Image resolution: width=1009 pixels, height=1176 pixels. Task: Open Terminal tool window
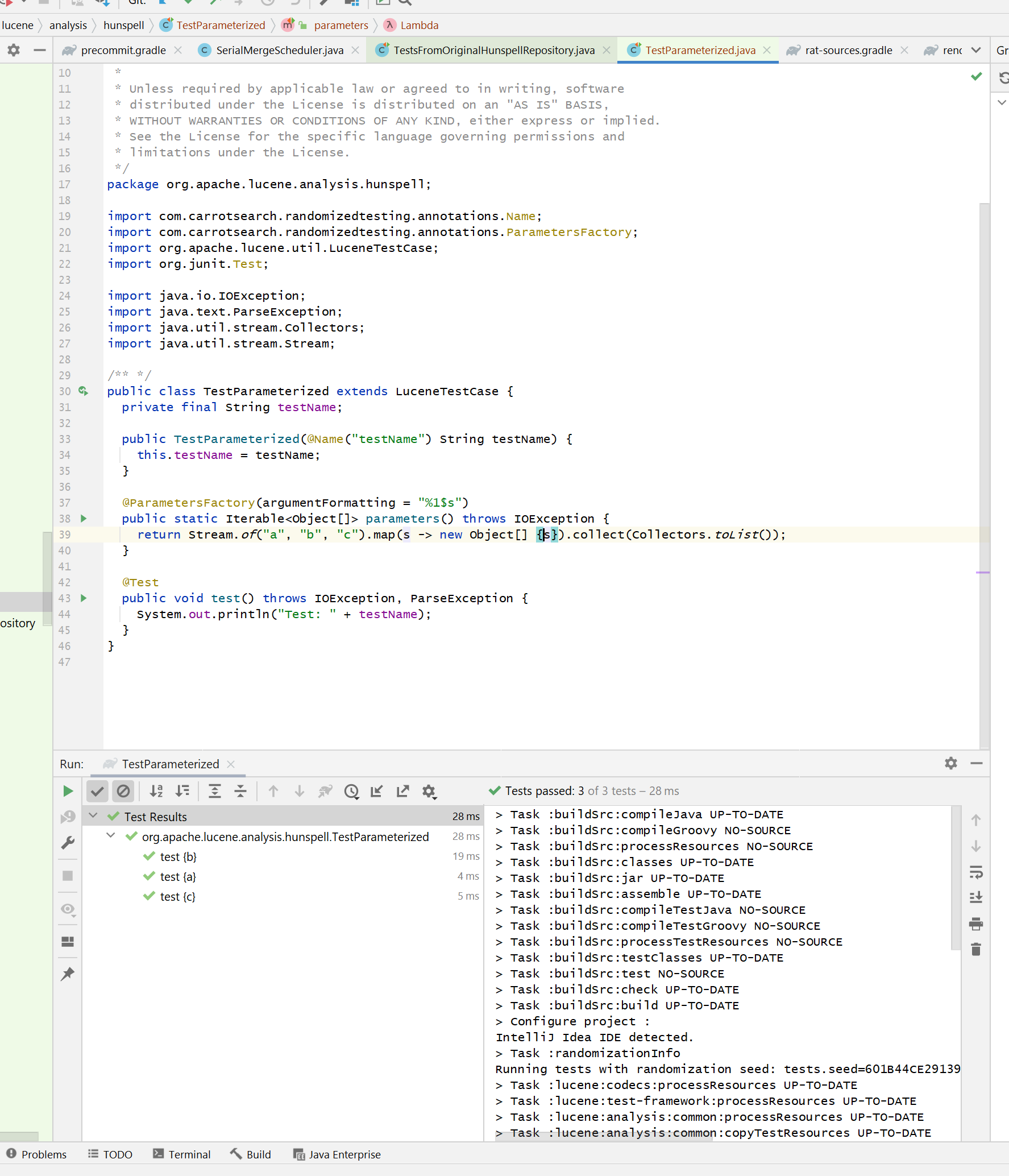(x=182, y=1154)
